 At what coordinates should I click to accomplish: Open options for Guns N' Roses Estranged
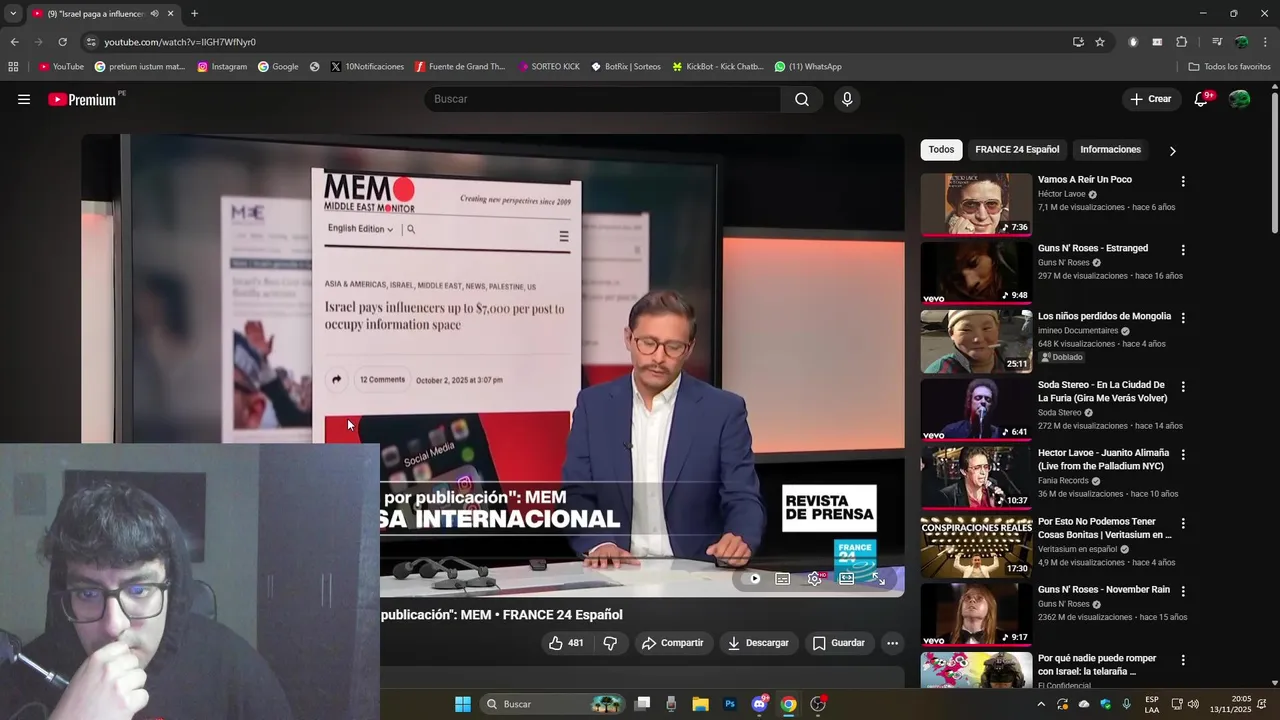[1183, 250]
